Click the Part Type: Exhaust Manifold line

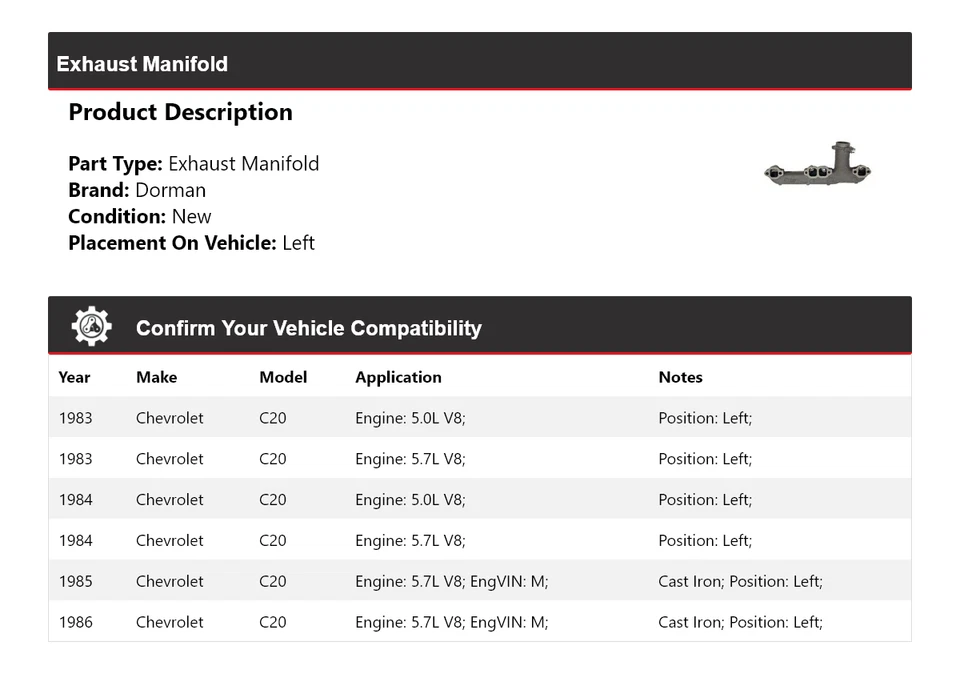coord(193,164)
